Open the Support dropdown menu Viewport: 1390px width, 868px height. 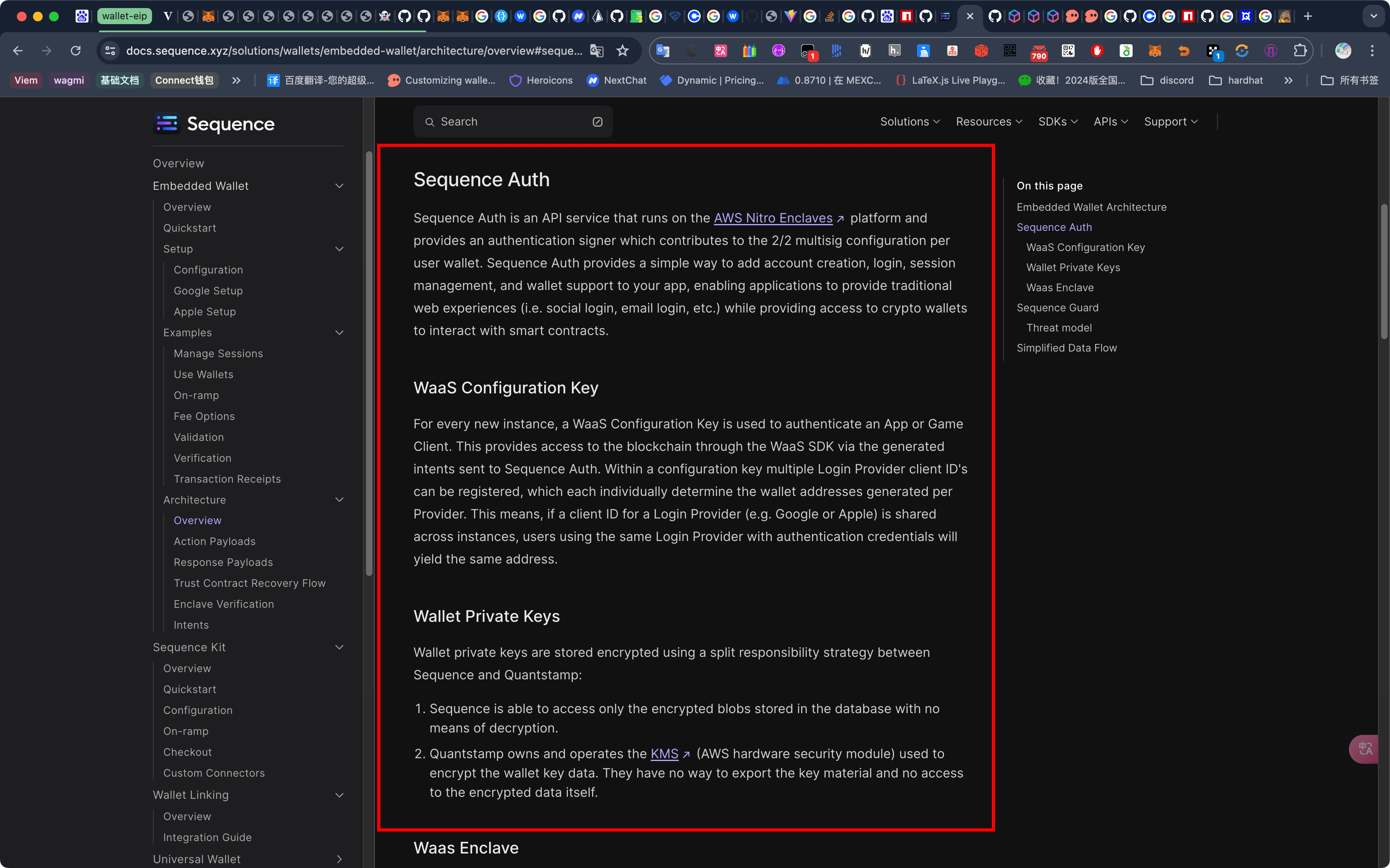[1171, 122]
